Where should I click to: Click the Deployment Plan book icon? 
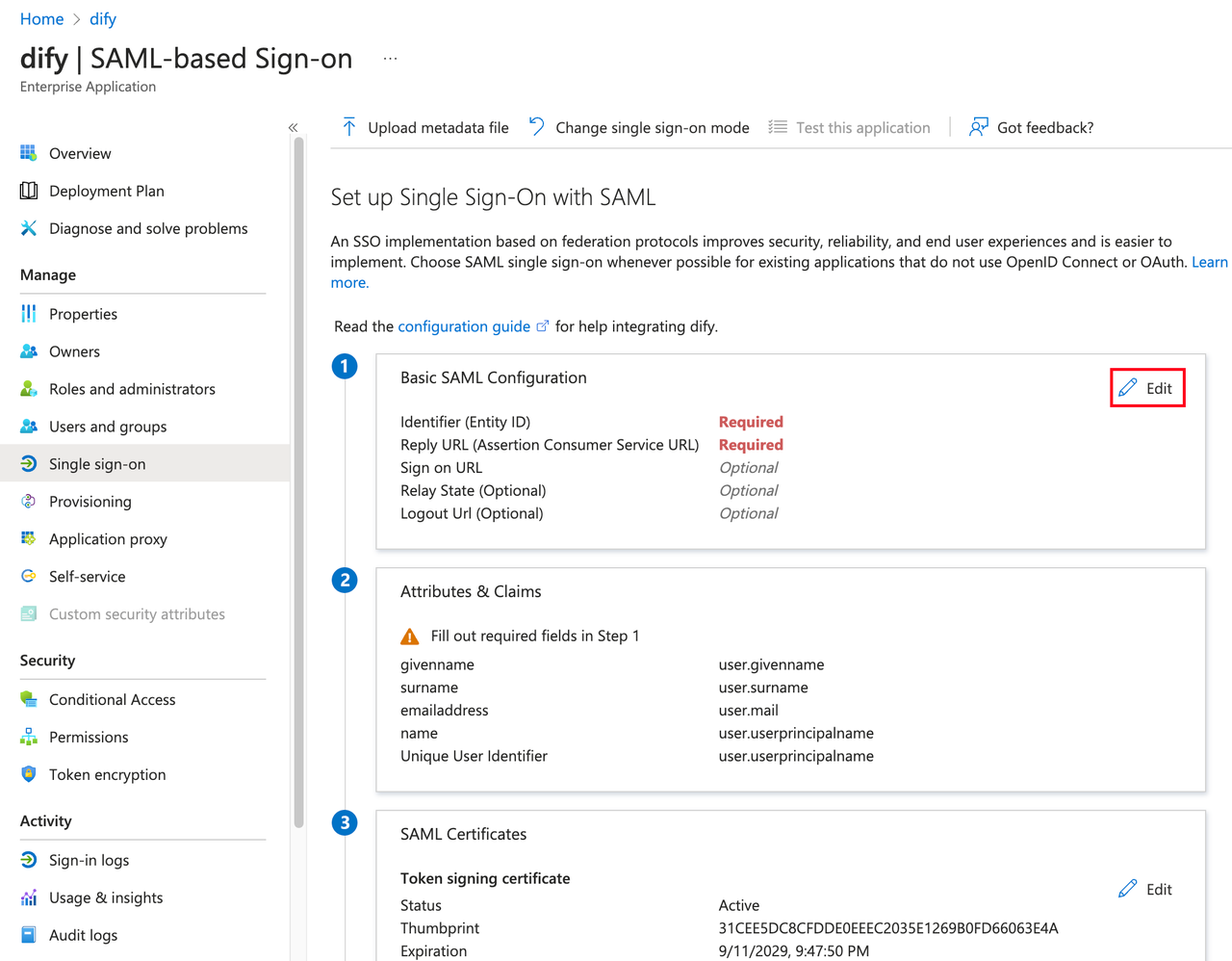(x=29, y=191)
